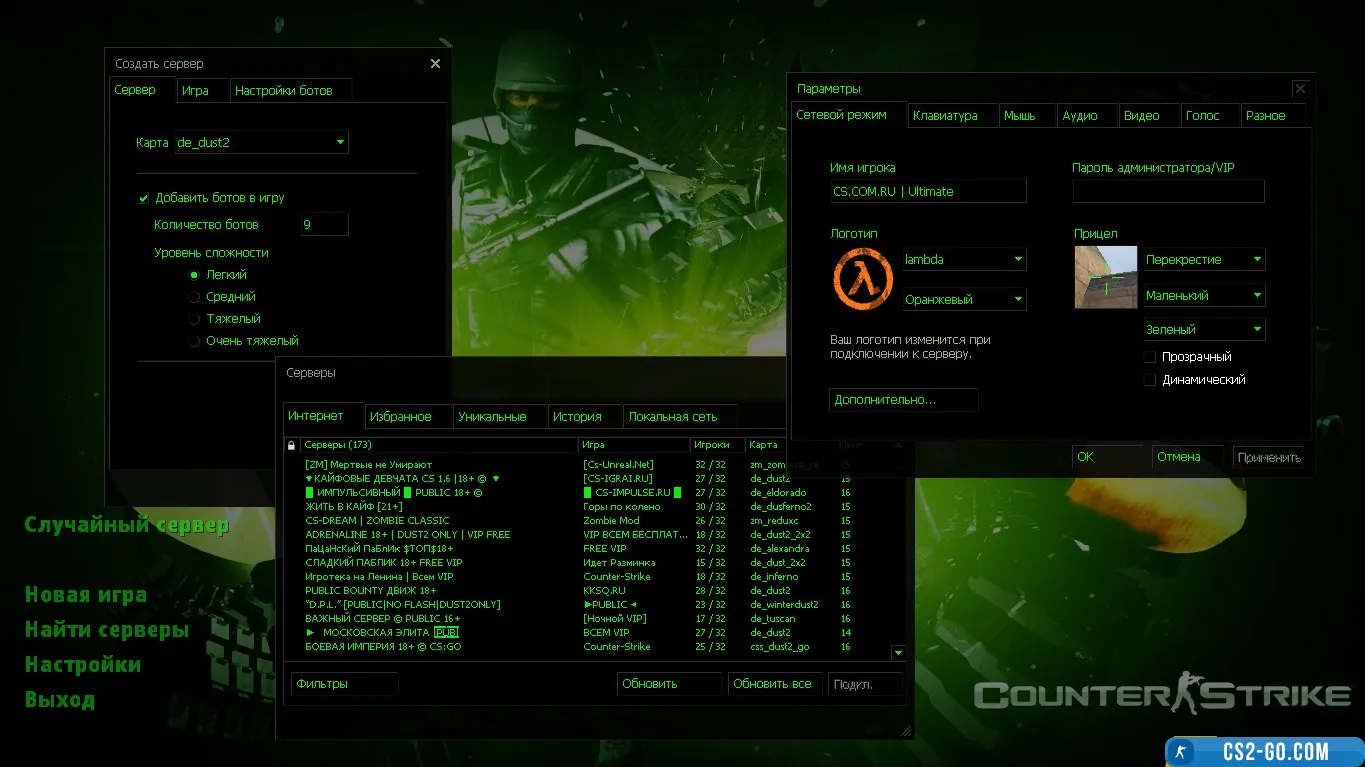Click the server list scroll-down arrow
This screenshot has width=1365, height=767.
897,653
